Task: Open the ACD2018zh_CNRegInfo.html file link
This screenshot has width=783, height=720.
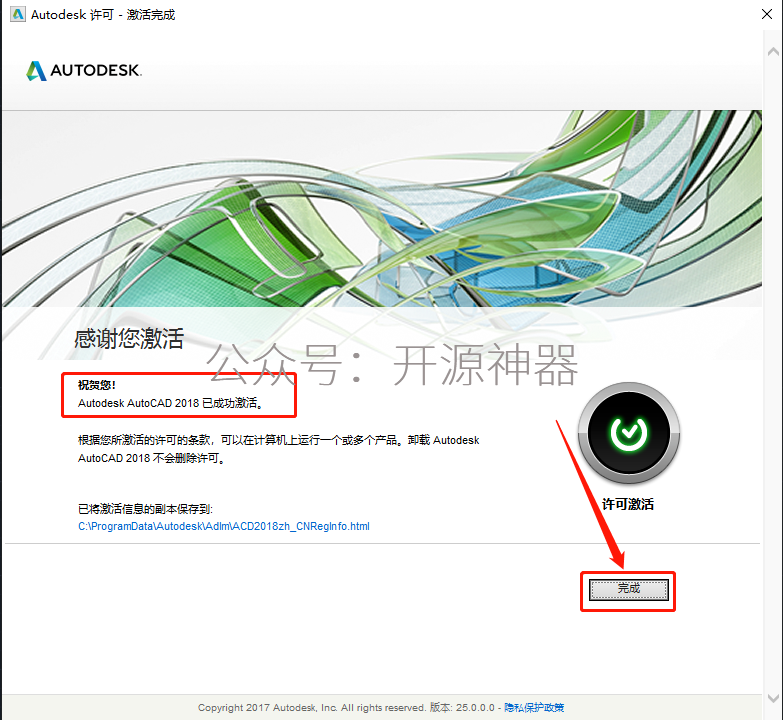Action: [x=224, y=526]
